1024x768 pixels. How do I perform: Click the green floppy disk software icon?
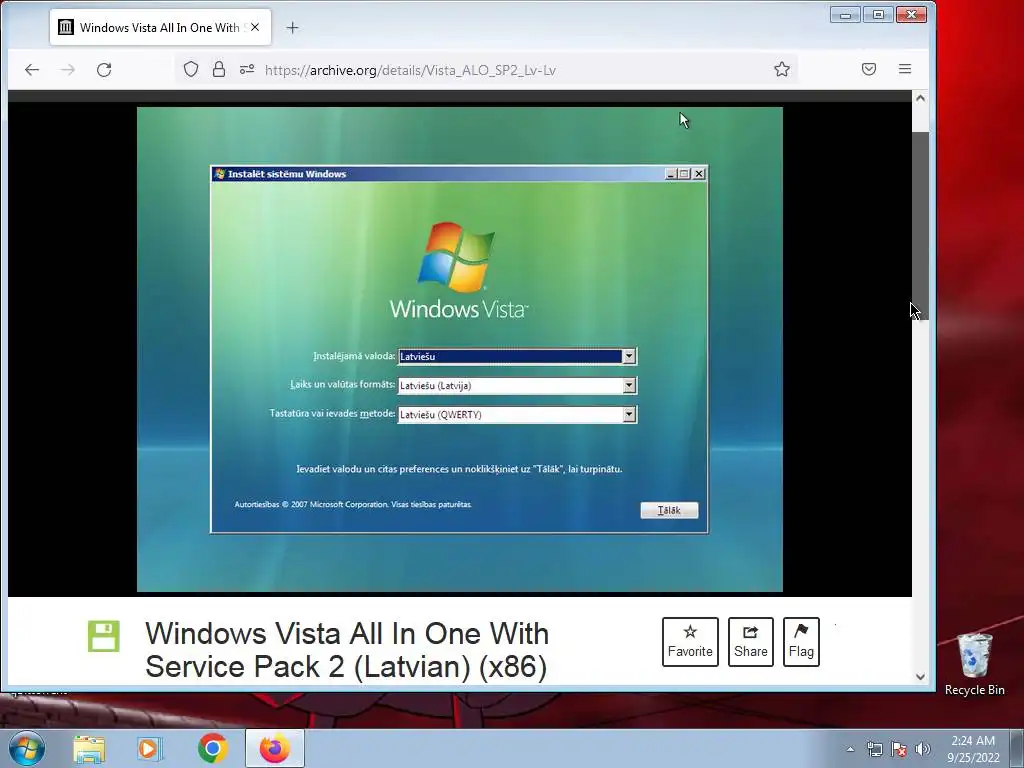click(104, 636)
